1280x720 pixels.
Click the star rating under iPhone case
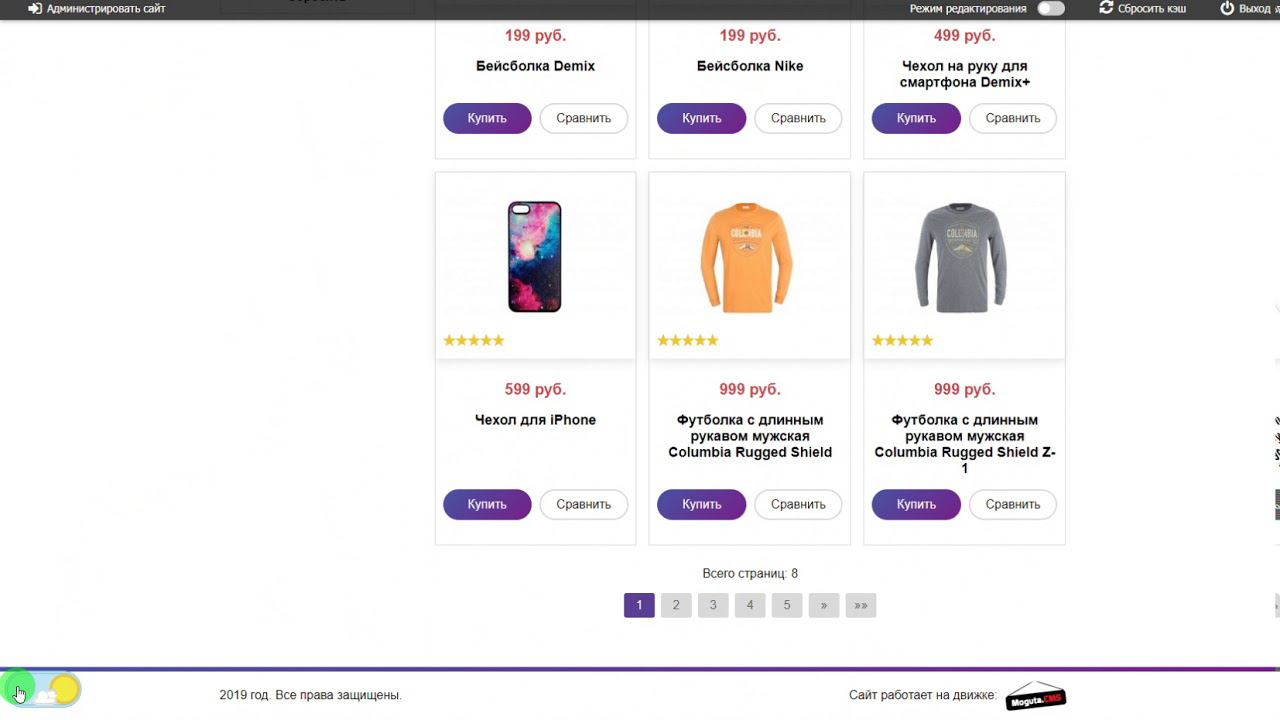(x=474, y=341)
